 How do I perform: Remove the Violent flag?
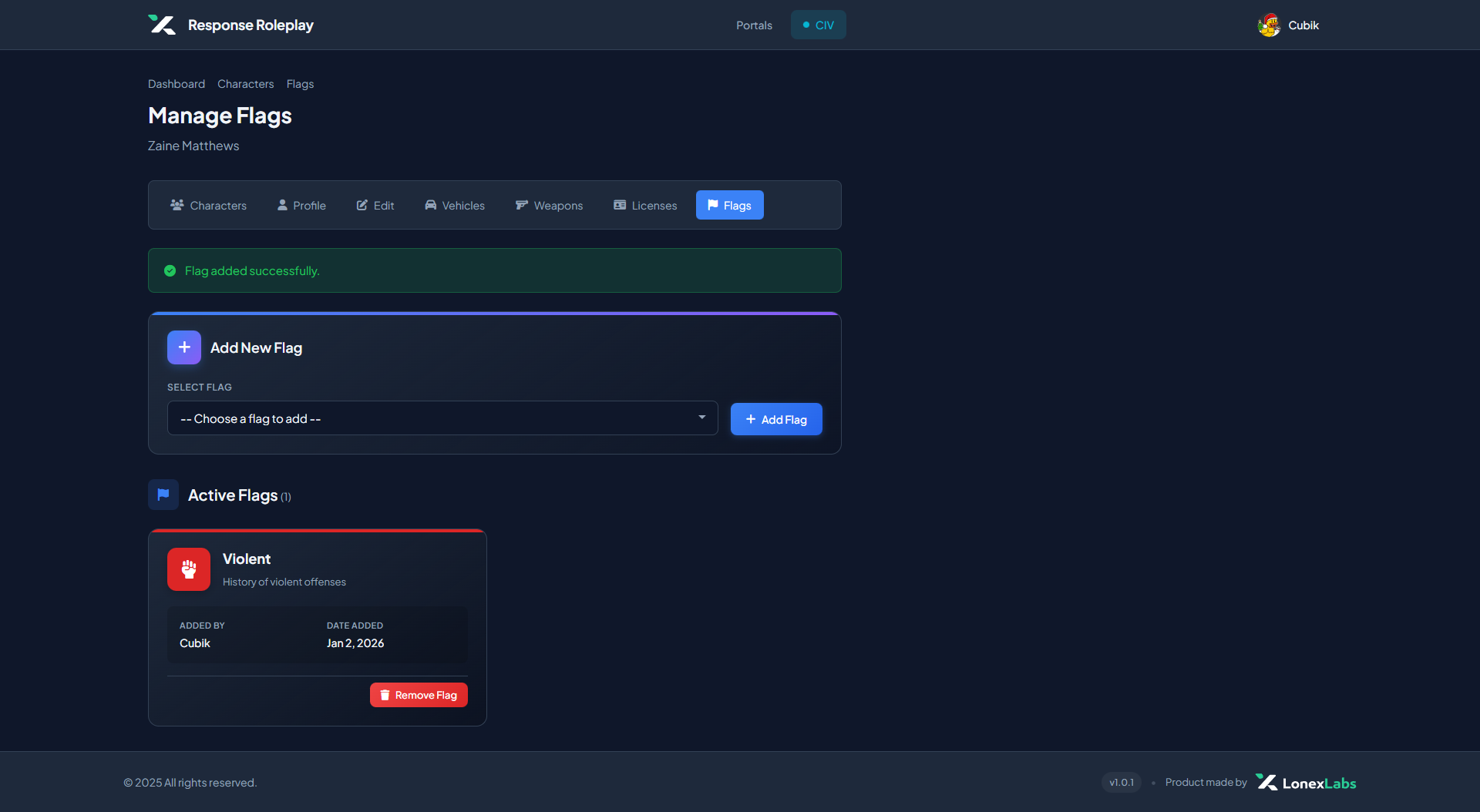[419, 696]
